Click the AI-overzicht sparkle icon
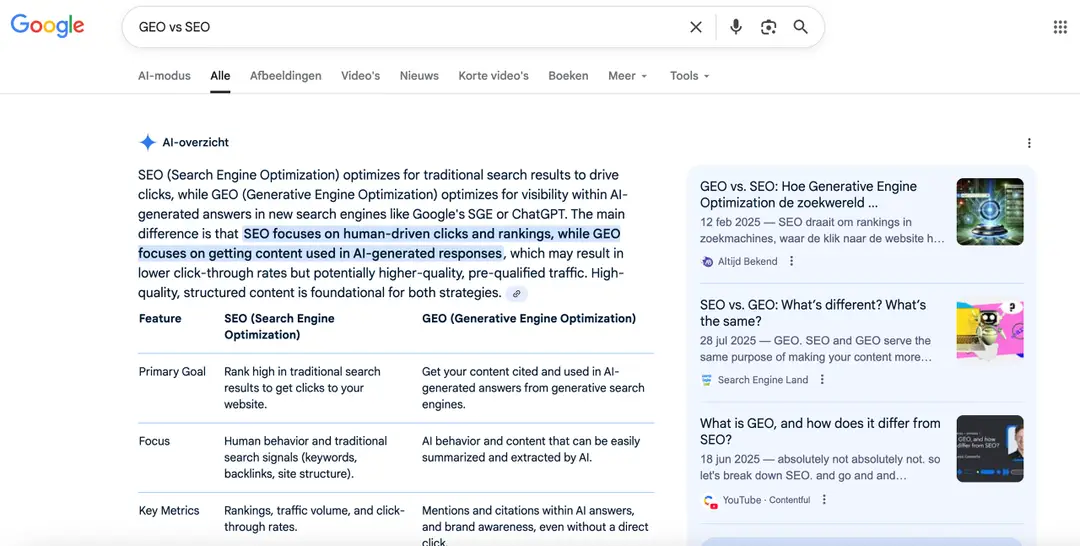The width and height of the screenshot is (1080, 546). (x=147, y=143)
